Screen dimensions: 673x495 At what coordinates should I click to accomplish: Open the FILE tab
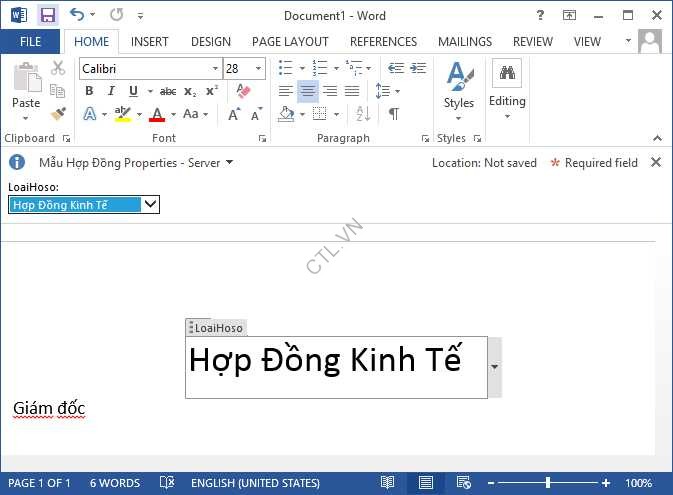(x=30, y=42)
